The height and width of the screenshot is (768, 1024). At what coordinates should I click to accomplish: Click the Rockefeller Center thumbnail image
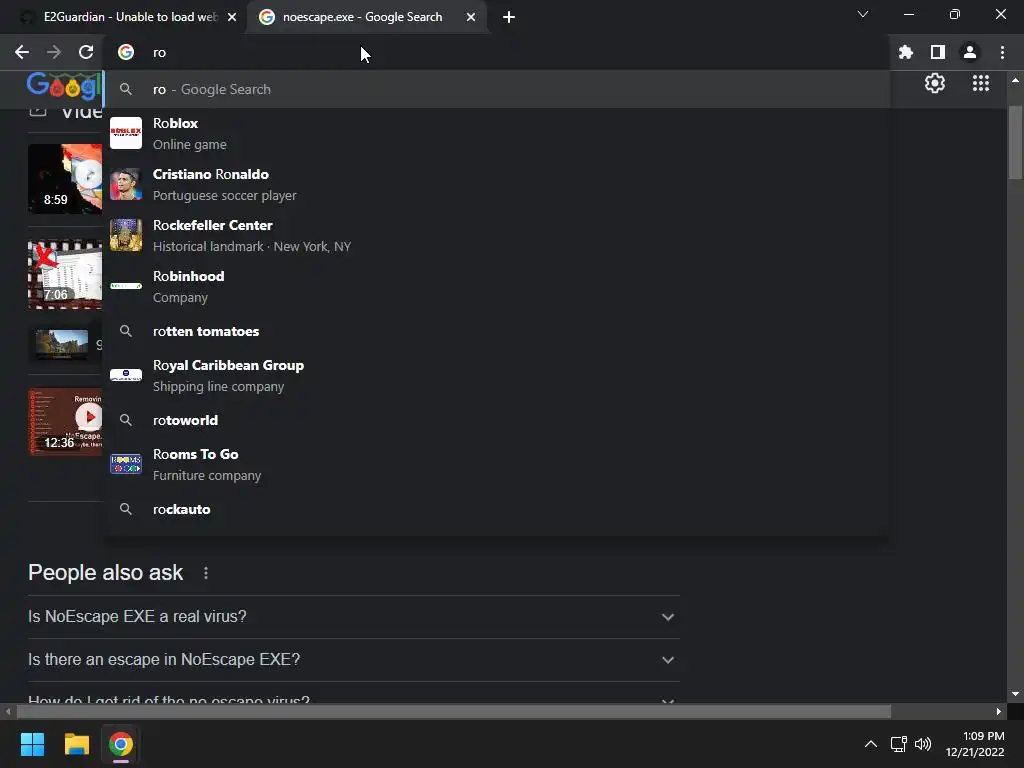126,235
